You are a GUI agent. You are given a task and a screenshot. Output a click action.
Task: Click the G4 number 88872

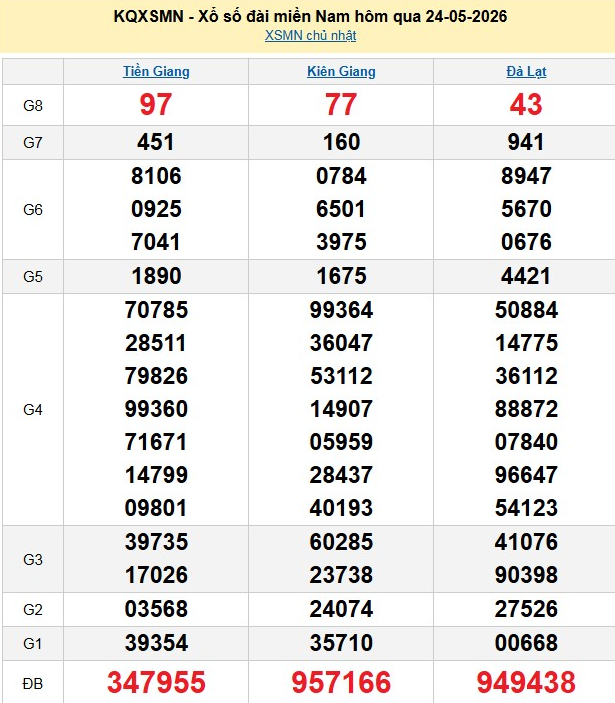[x=526, y=409]
